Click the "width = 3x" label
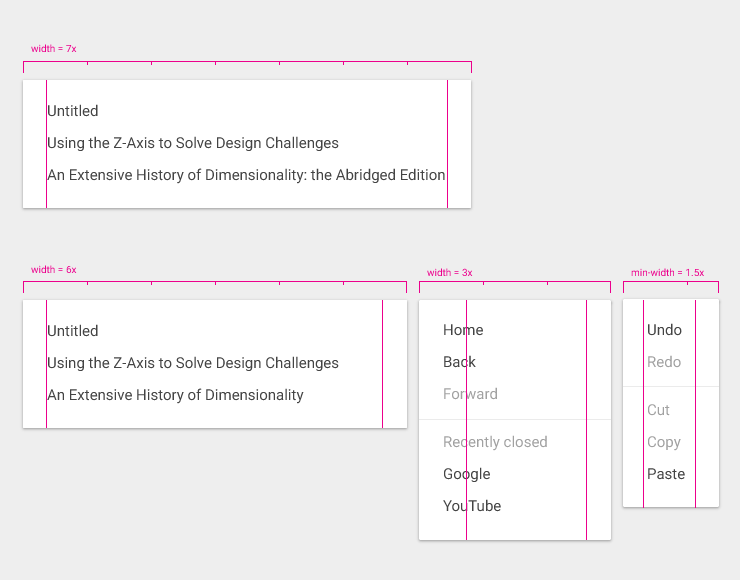The height and width of the screenshot is (580, 740). click(450, 273)
